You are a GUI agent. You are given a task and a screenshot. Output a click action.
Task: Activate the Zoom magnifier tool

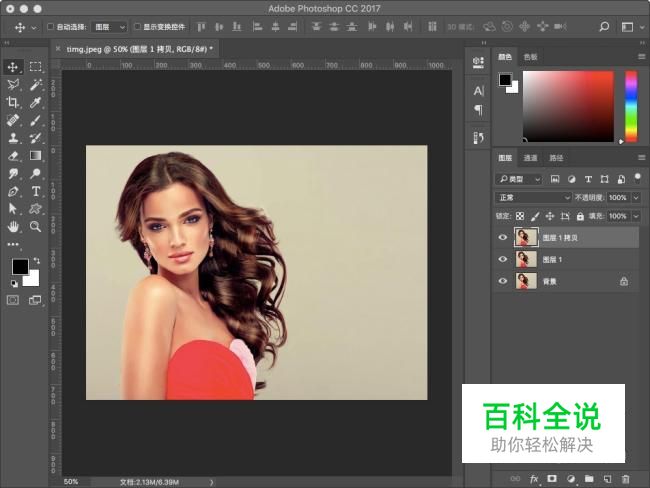[x=35, y=226]
